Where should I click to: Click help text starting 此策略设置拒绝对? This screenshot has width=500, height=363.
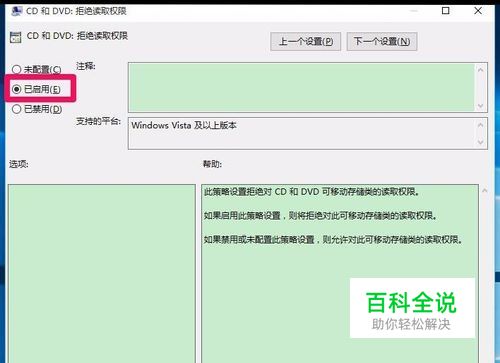[312, 192]
